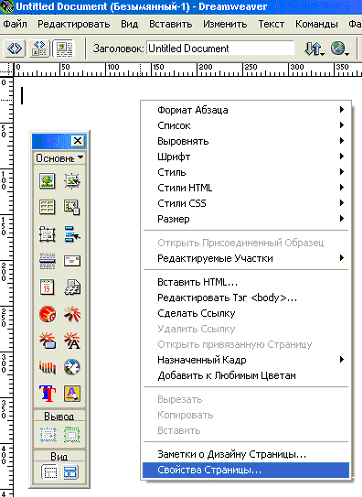Close the floating Objects panel
Viewport: 362px width, 497px height.
point(78,141)
